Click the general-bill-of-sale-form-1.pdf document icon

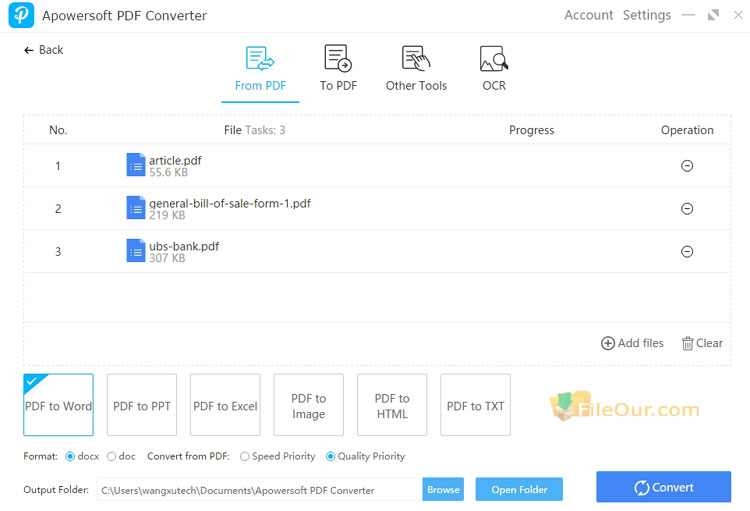click(x=136, y=208)
